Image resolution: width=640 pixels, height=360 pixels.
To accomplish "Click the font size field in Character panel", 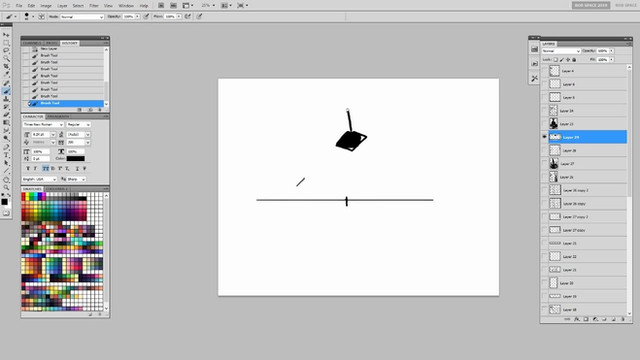I will pos(40,134).
